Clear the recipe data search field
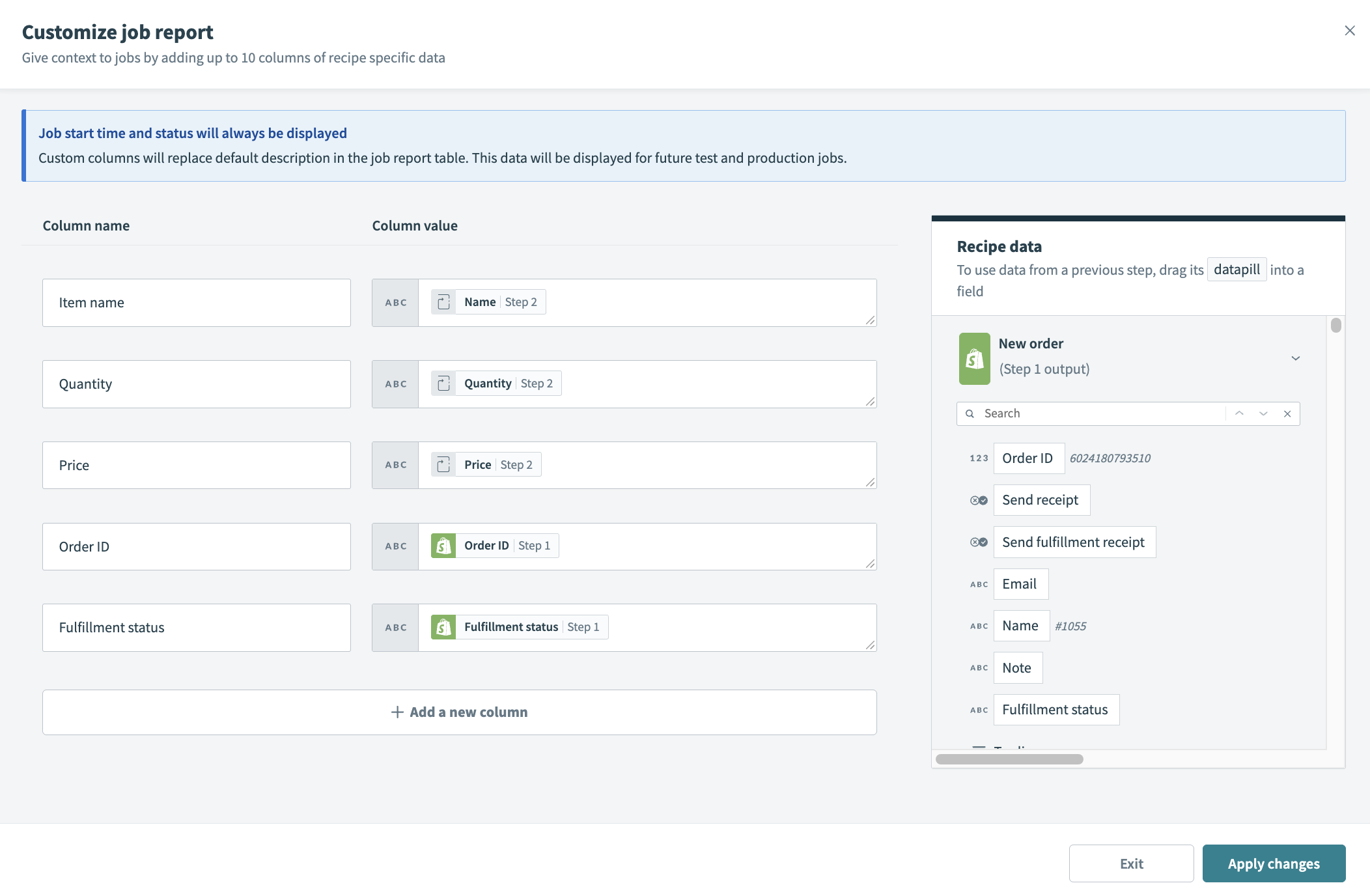Viewport: 1370px width, 896px height. (x=1287, y=413)
